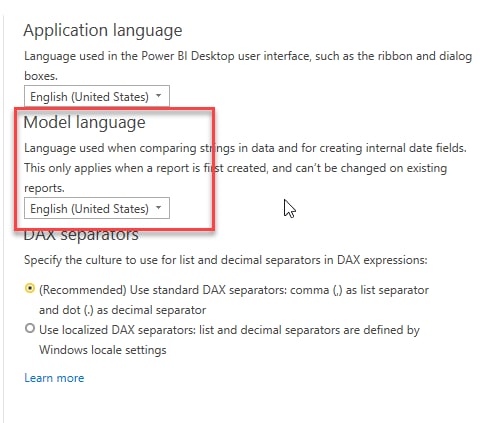Click the Use localized DAX separators label
Image resolution: width=489 pixels, height=423 pixels.
[x=229, y=340]
